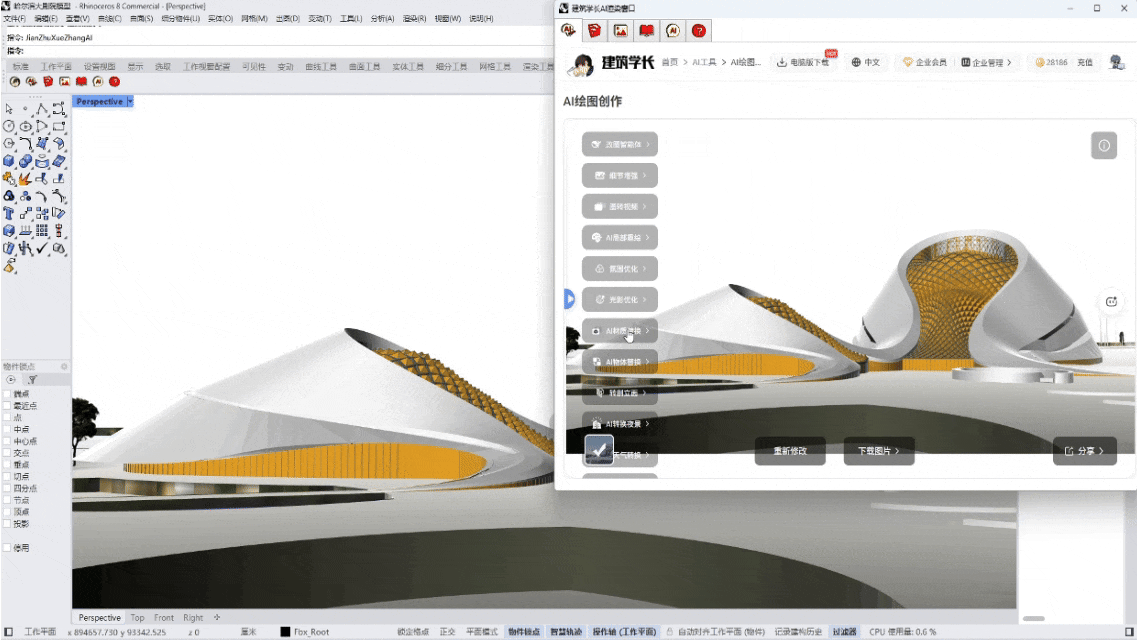
Task: Click the red book icon in Rhino toolbar
Action: [81, 81]
